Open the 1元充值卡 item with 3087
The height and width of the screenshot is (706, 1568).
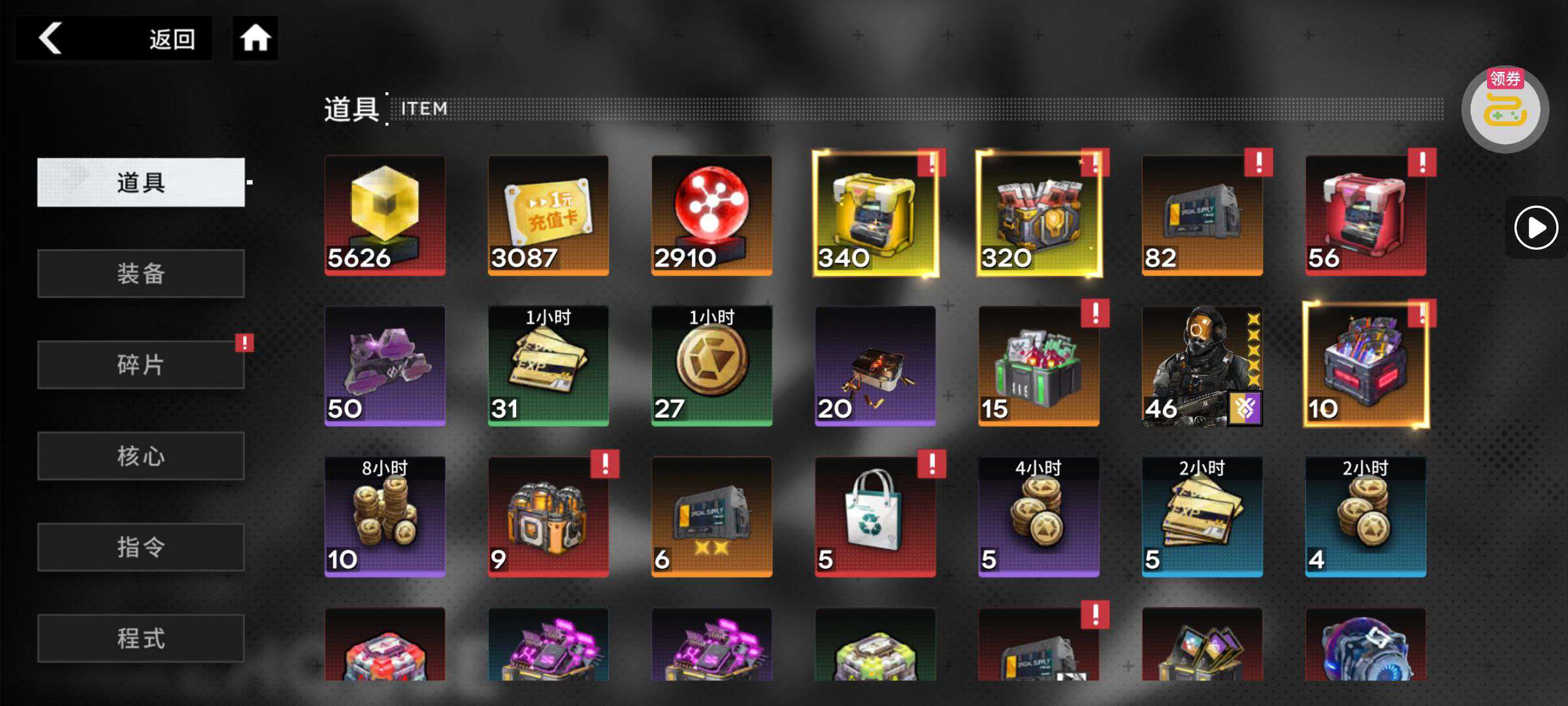(548, 215)
